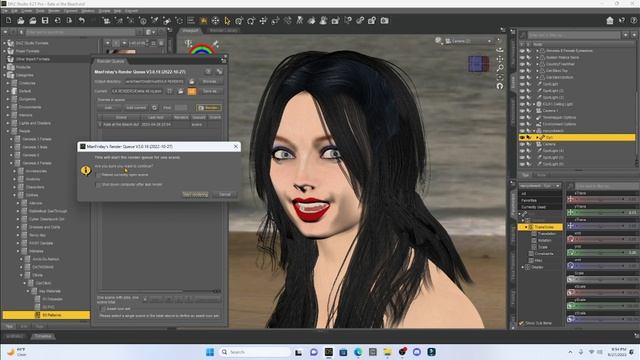Switch to DAZ Studio taskbar icon
This screenshot has height=360, width=640.
(x=329, y=352)
